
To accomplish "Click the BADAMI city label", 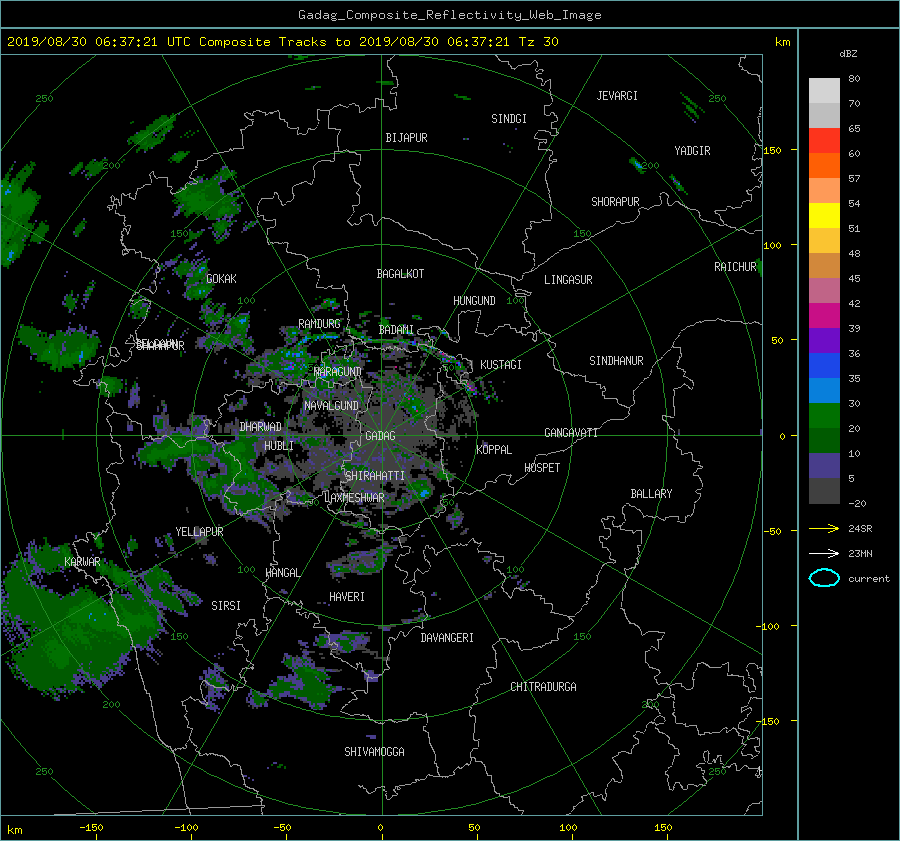I will point(396,330).
